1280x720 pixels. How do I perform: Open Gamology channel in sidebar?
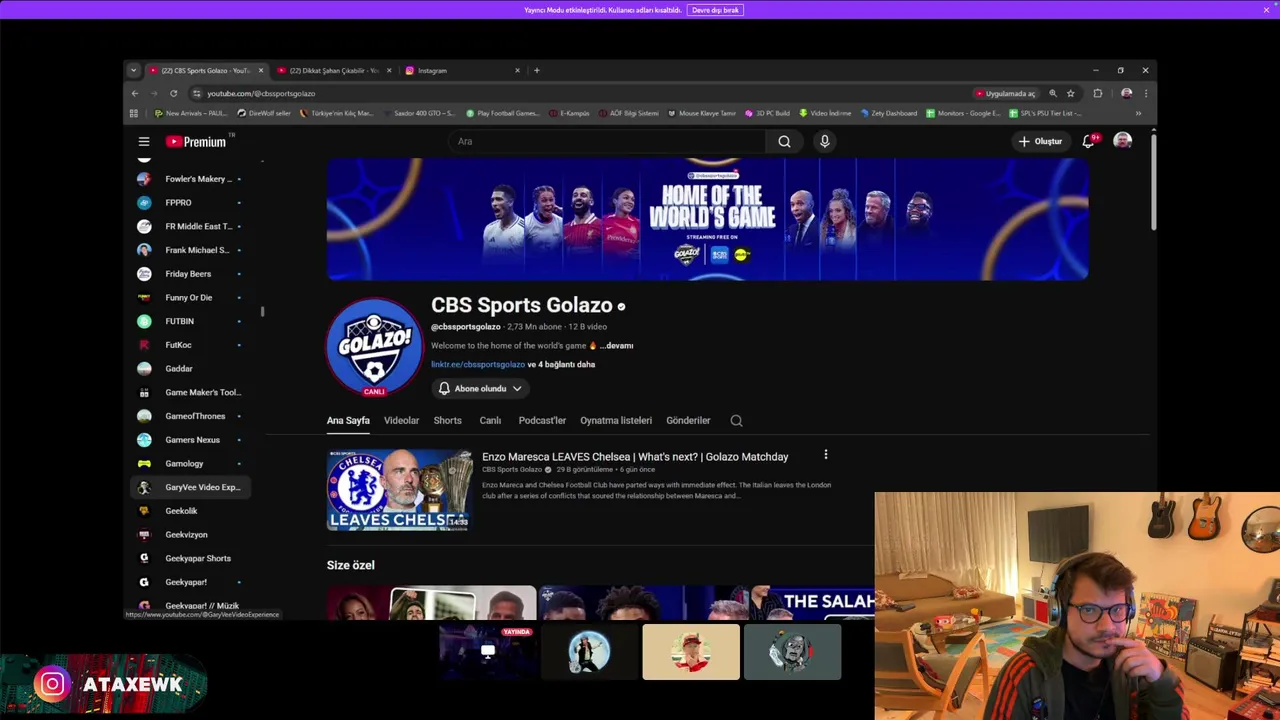point(190,464)
